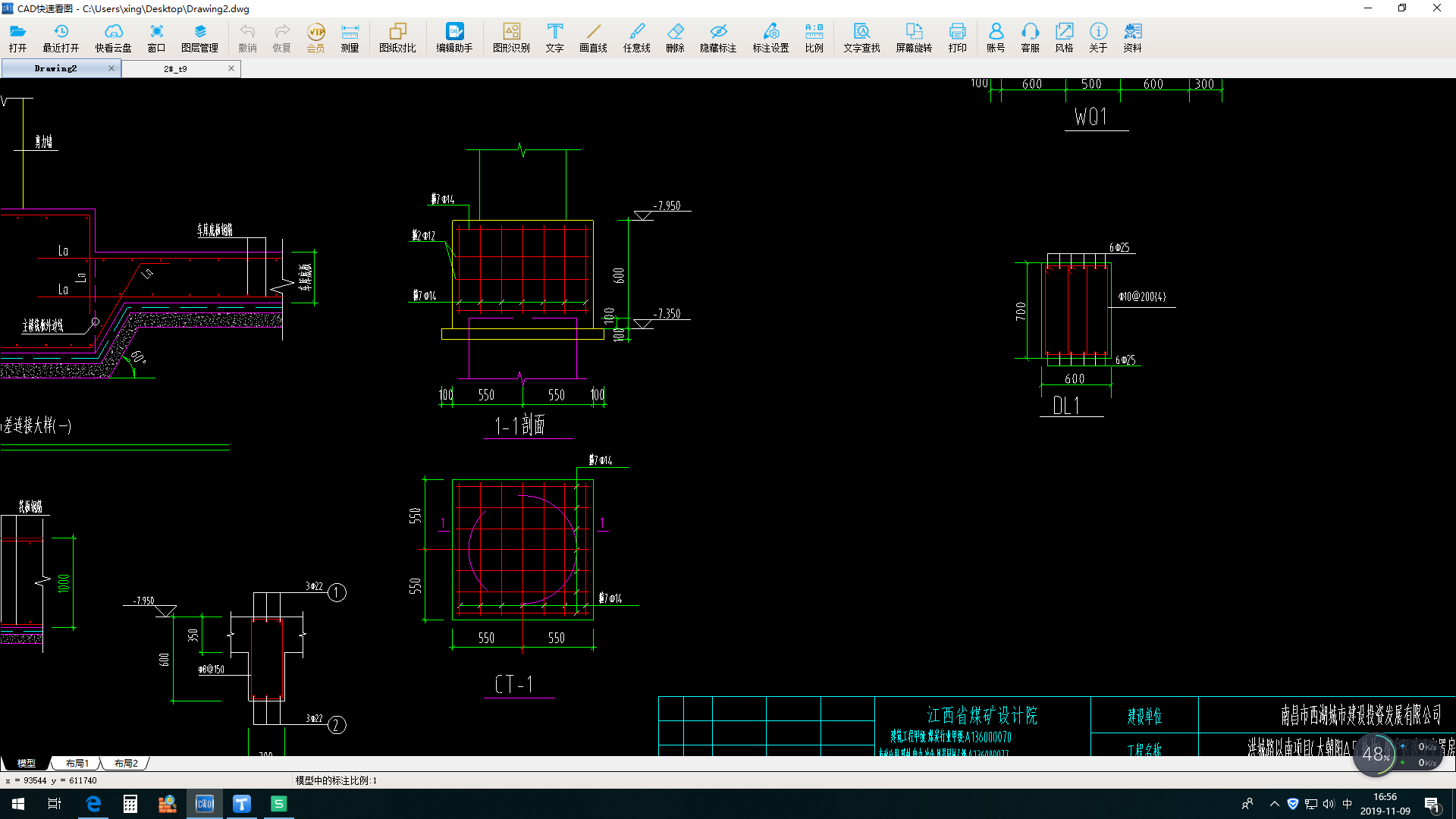Click 模型中的标注比例:1 status text

[x=336, y=780]
